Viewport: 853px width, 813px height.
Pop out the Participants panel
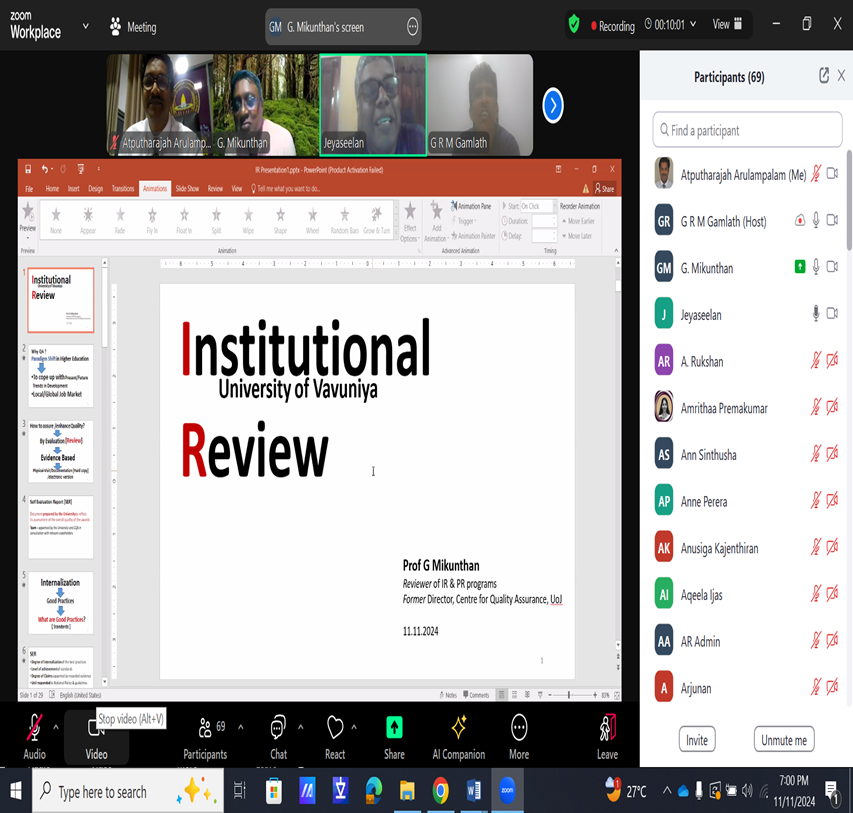823,76
